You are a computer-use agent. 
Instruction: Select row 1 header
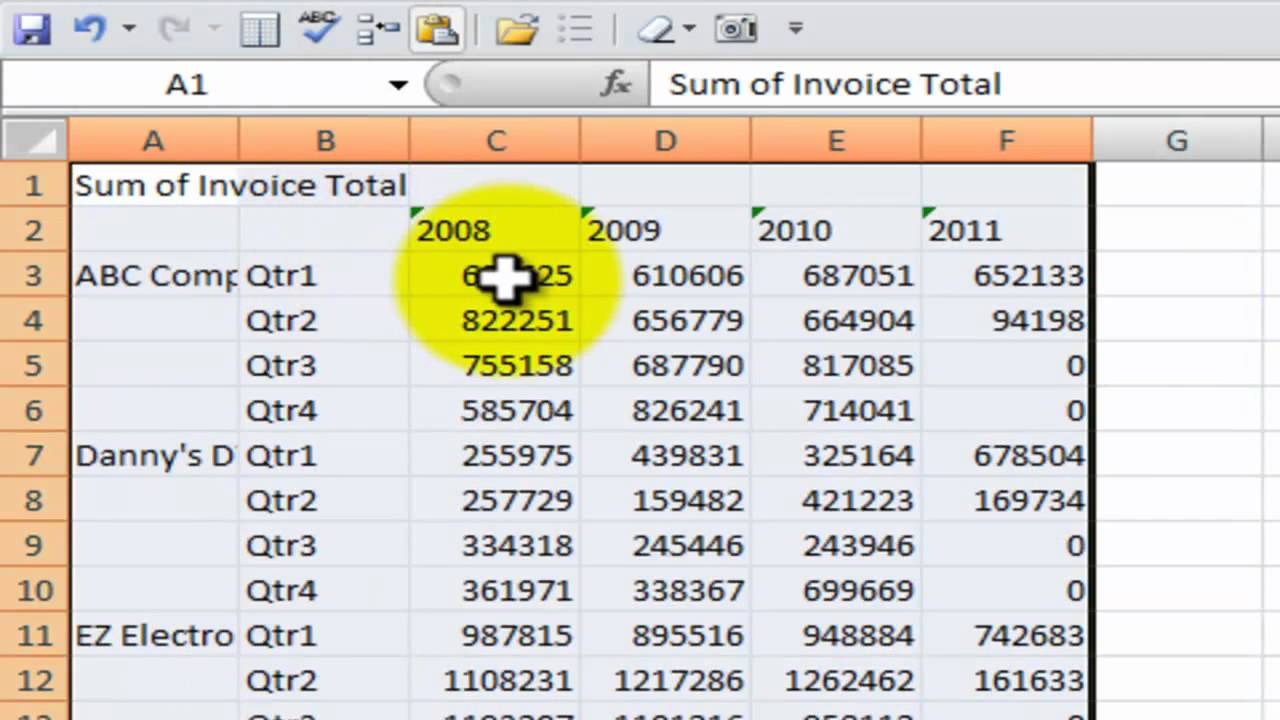pos(34,185)
